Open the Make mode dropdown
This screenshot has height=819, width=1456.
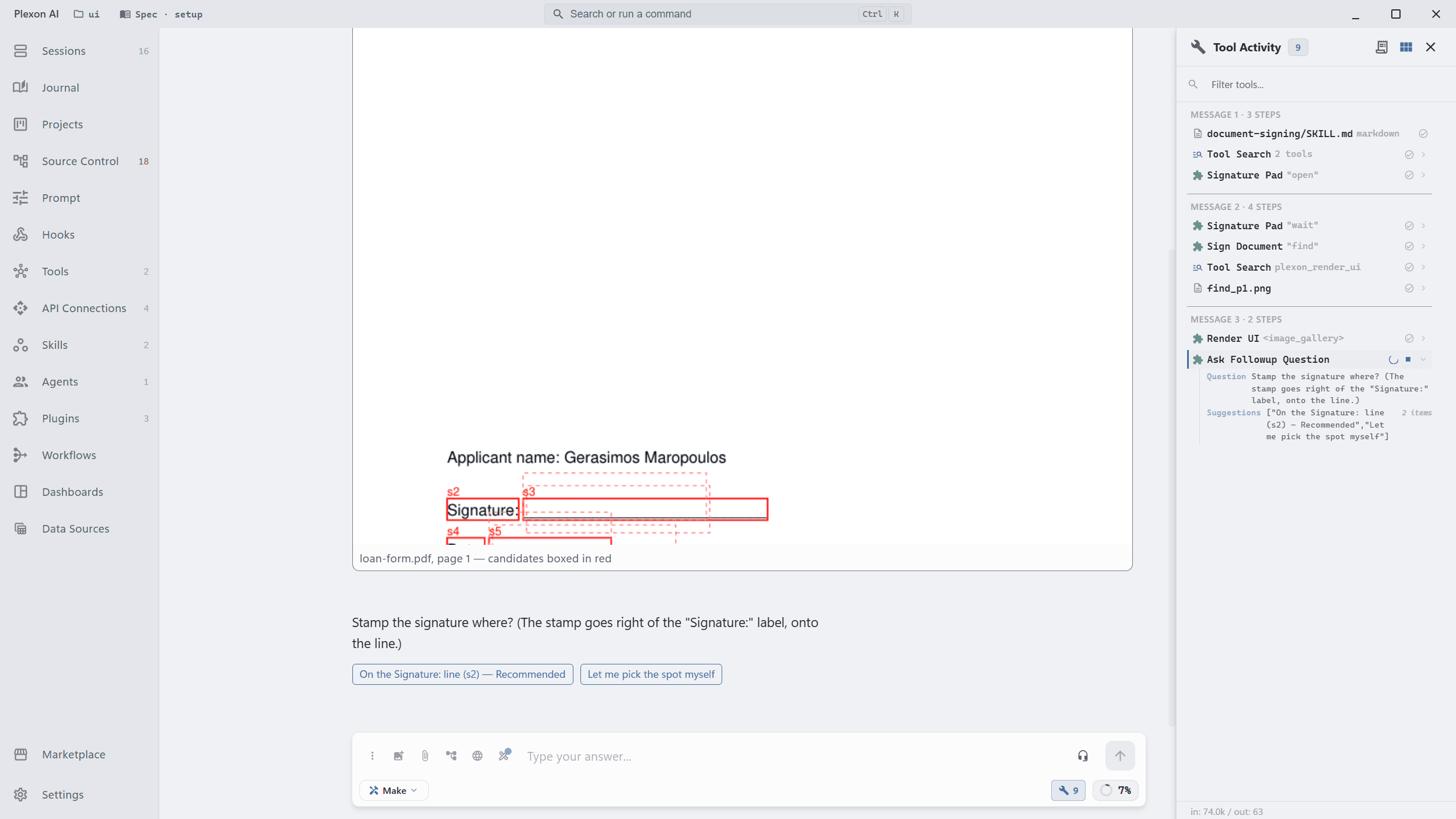394,790
